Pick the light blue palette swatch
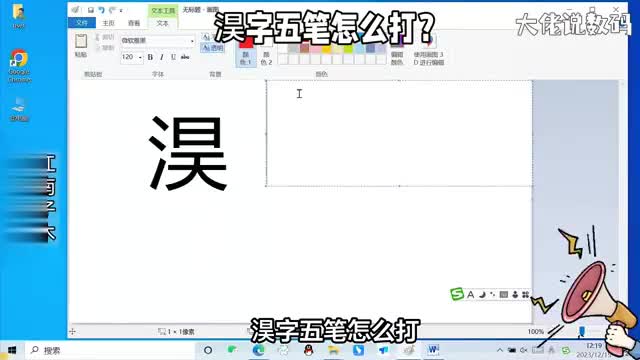 point(359,49)
